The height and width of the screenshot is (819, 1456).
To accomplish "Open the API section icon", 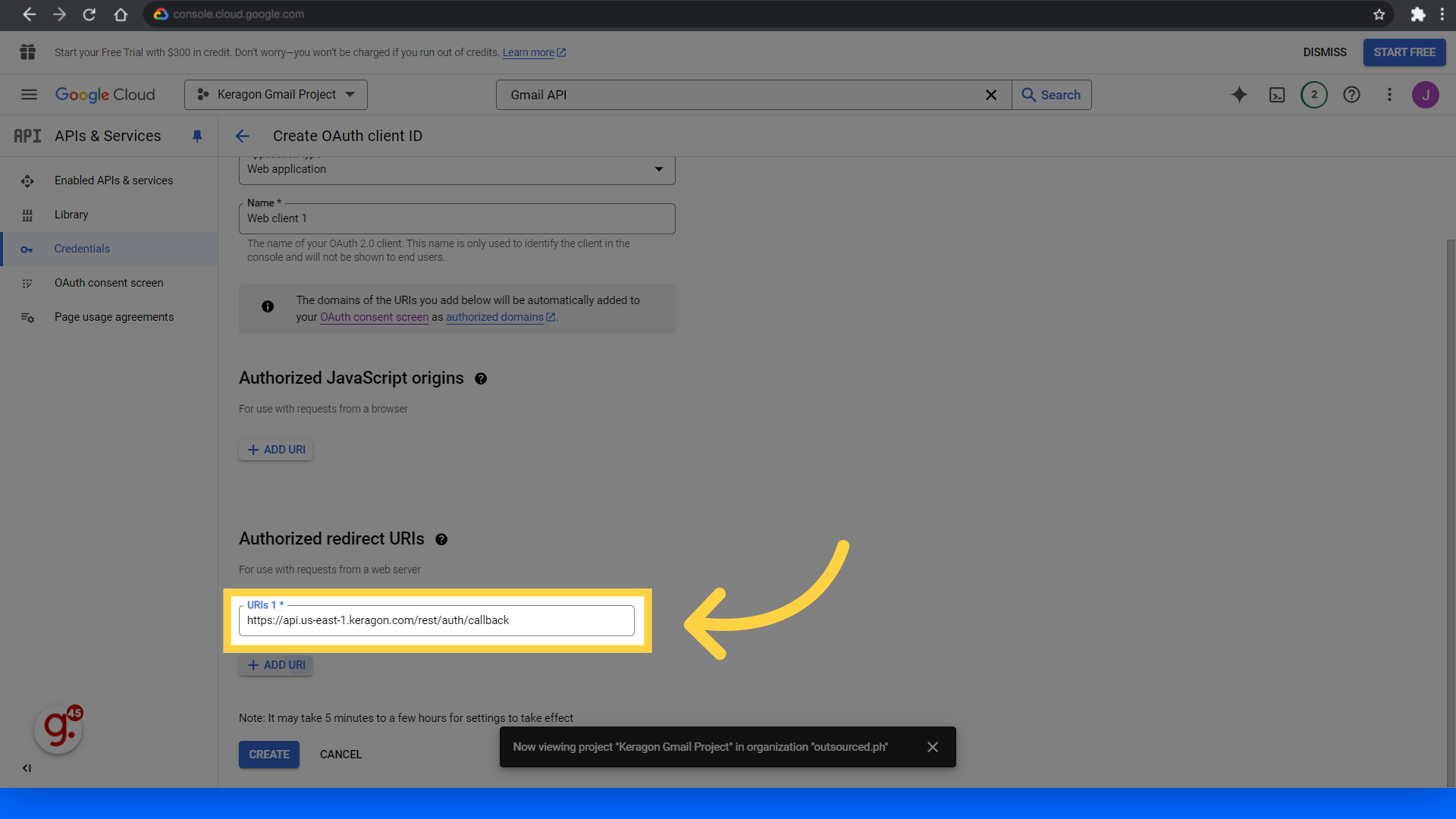I will click(x=27, y=136).
